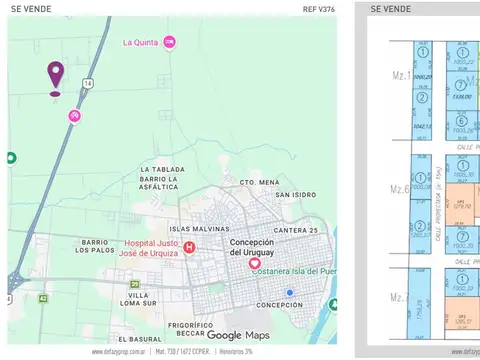Click the Mz.6 block label
The image size is (480, 360).
[x=400, y=189]
